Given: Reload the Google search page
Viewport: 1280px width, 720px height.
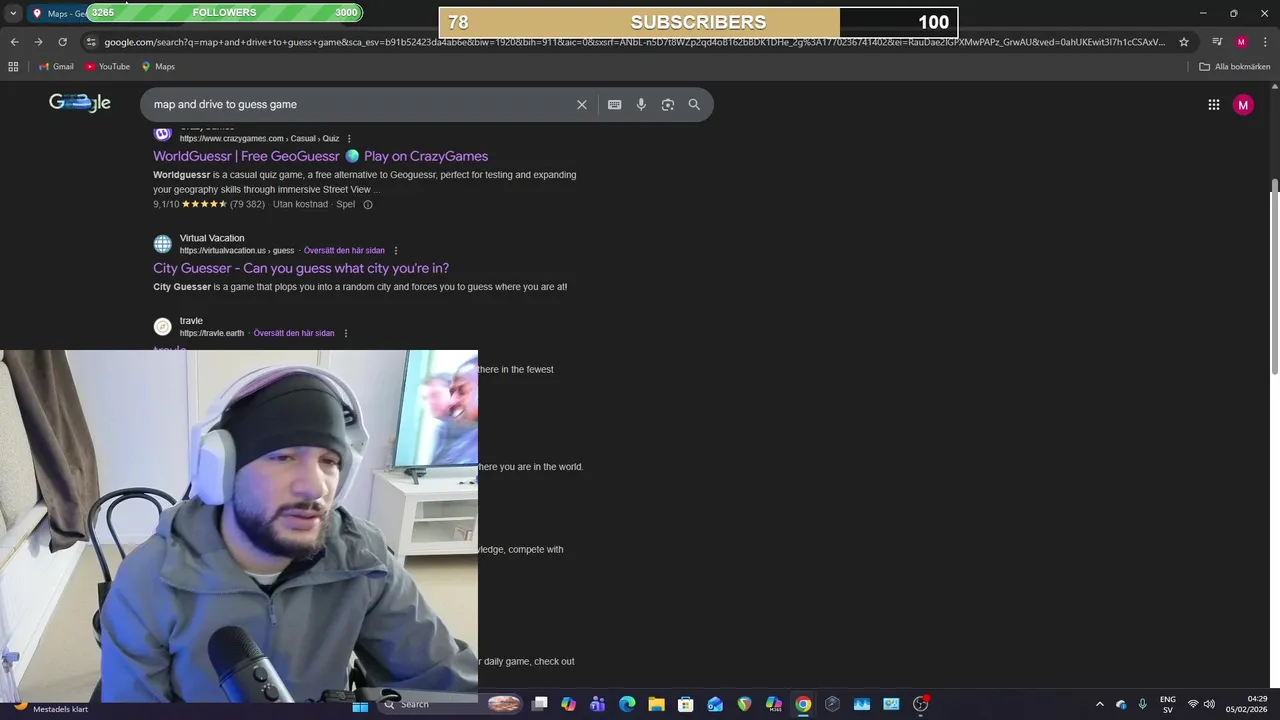Looking at the screenshot, I should point(62,42).
